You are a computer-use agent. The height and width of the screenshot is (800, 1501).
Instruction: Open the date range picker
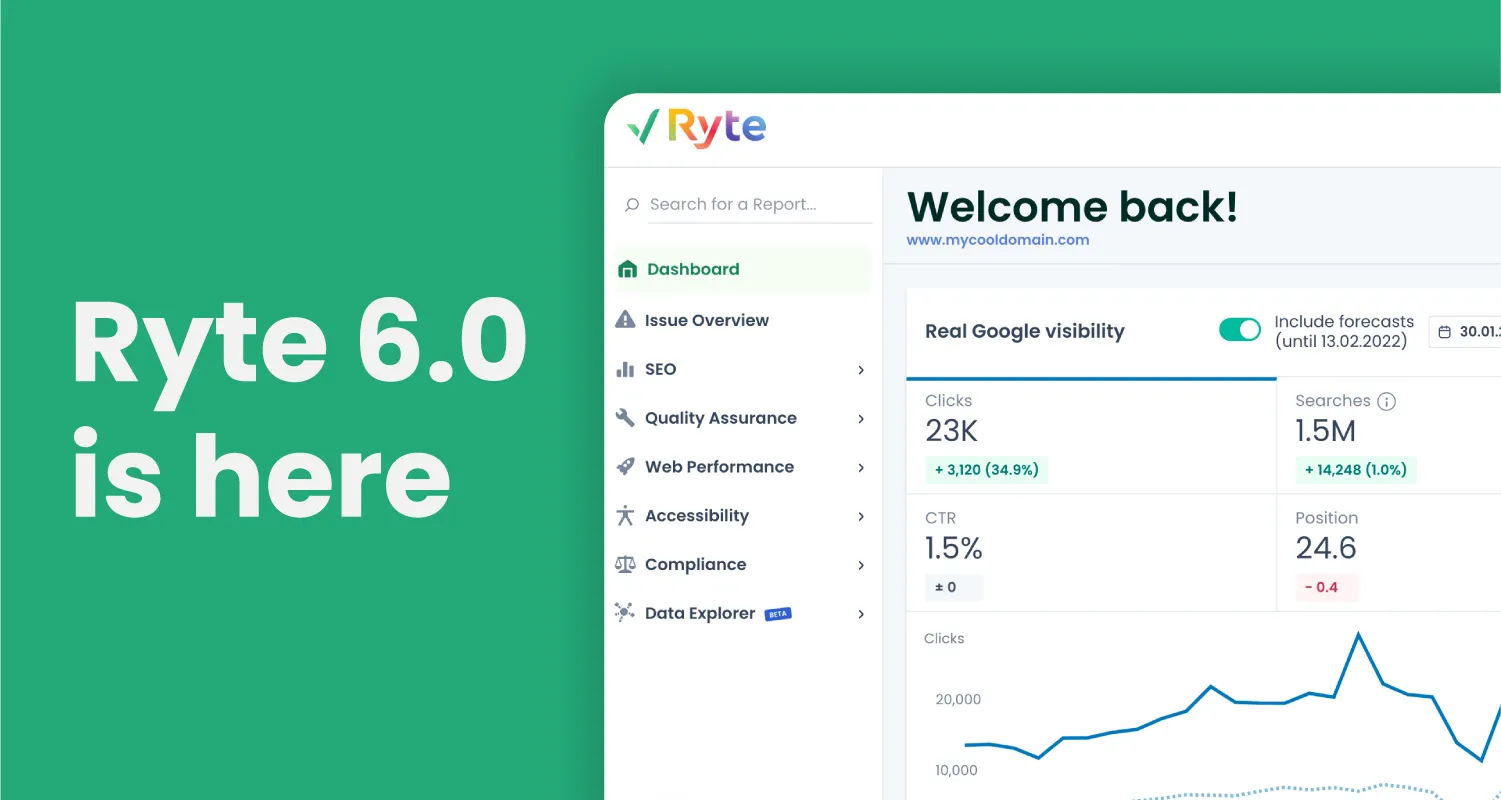(x=1466, y=331)
